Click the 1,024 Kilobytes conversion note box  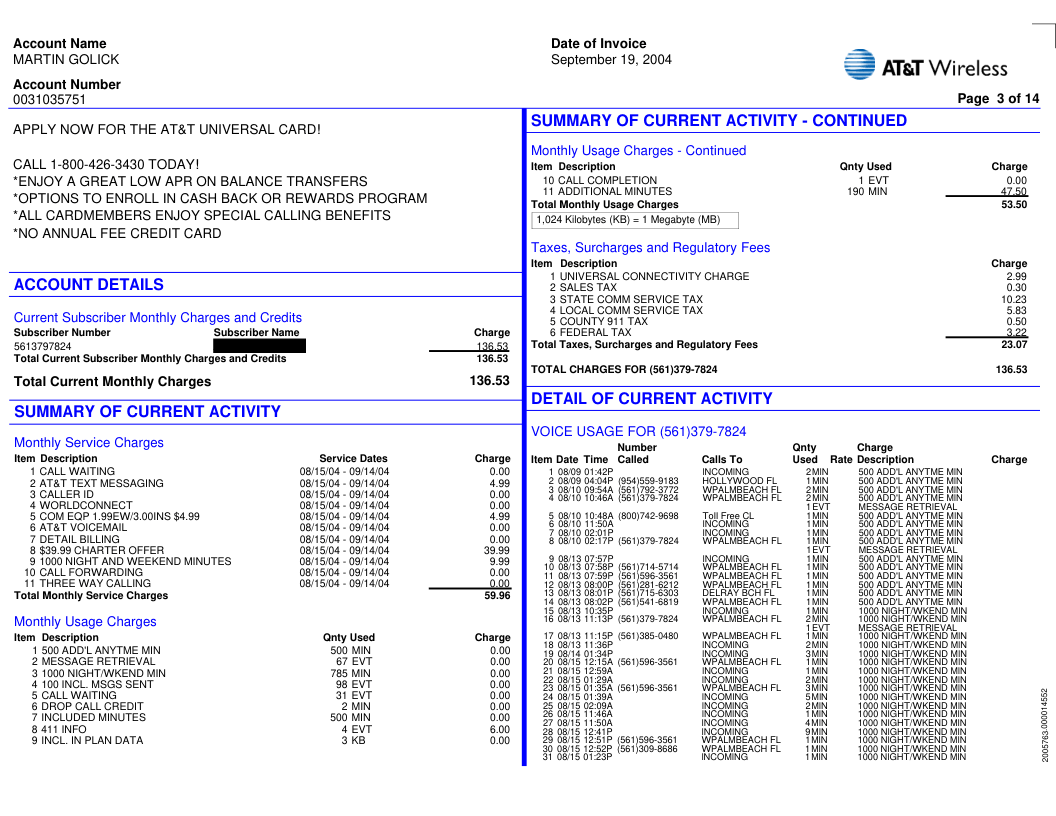click(635, 220)
